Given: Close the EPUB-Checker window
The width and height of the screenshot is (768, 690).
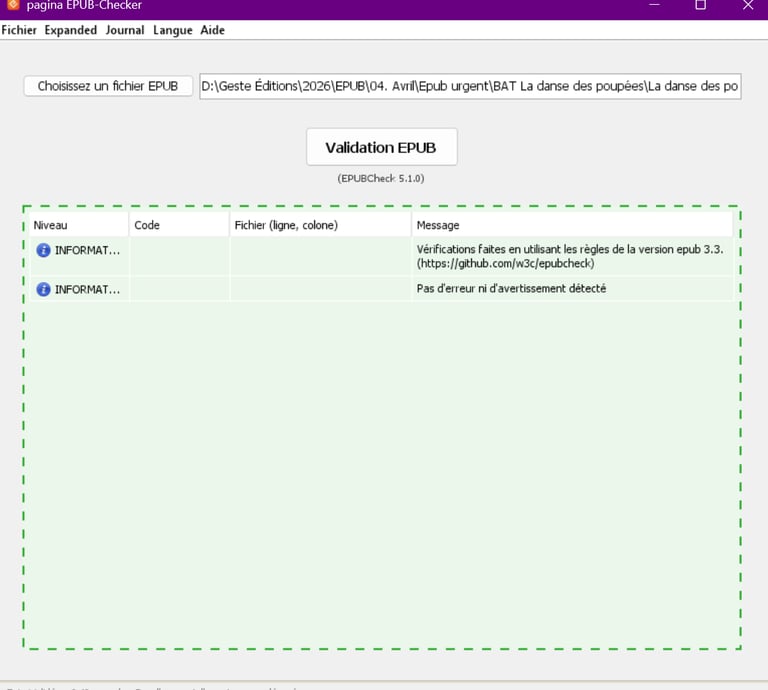Looking at the screenshot, I should [747, 5].
